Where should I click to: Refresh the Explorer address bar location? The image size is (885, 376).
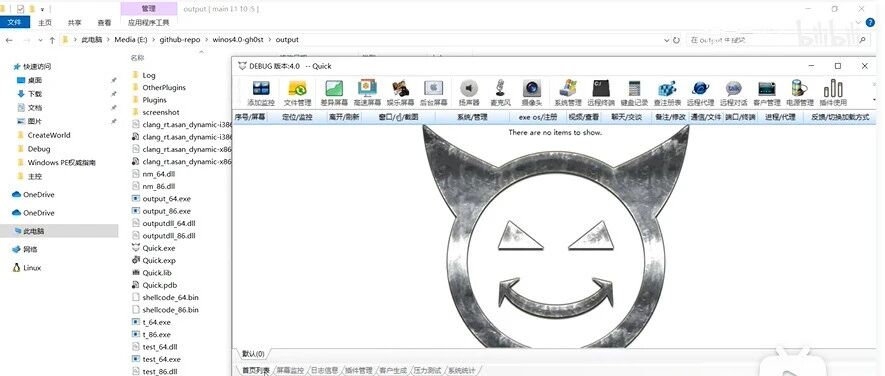pyautogui.click(x=676, y=40)
